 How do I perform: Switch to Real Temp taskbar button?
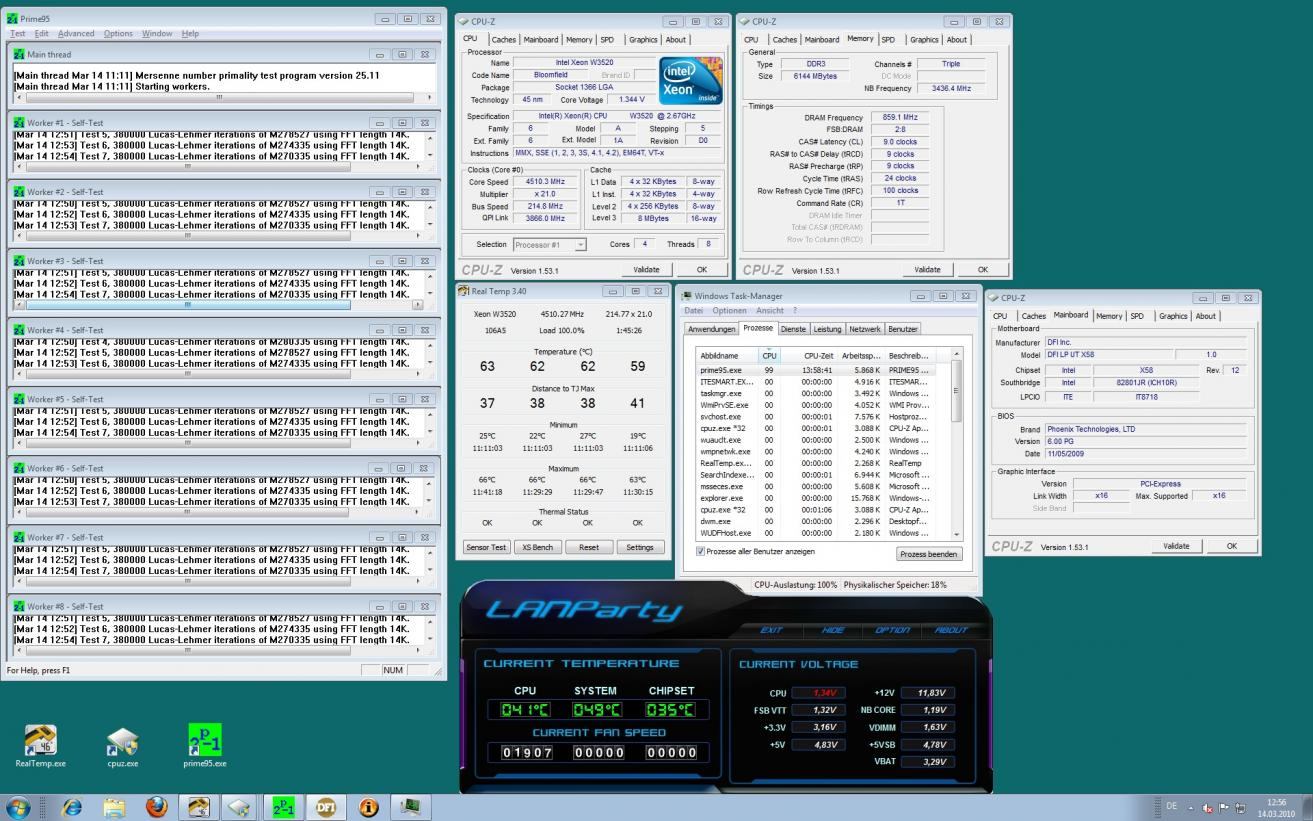[199, 807]
